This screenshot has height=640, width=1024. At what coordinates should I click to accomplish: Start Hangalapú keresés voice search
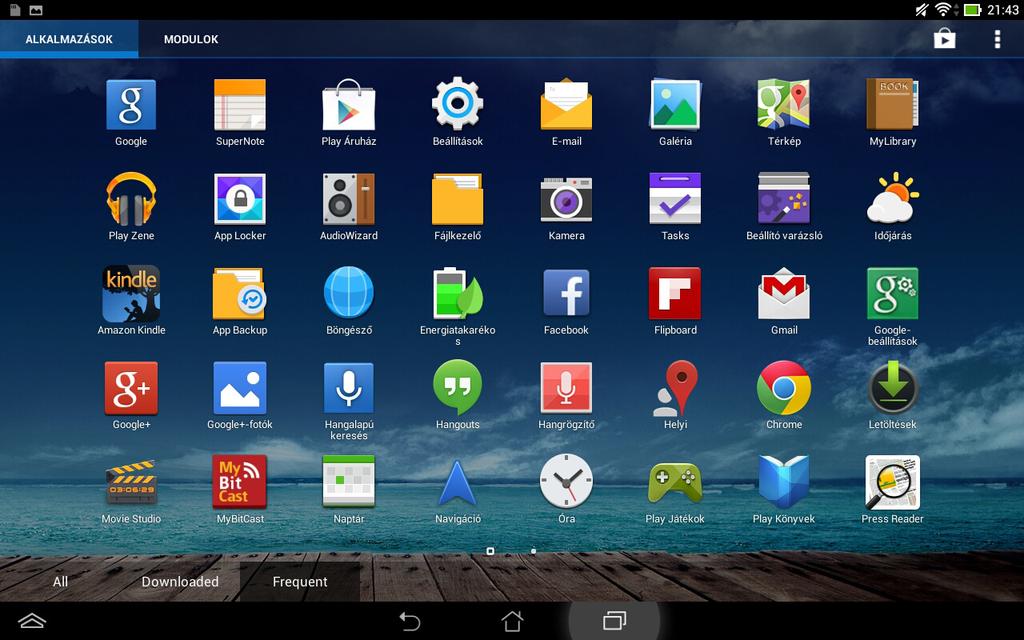349,388
